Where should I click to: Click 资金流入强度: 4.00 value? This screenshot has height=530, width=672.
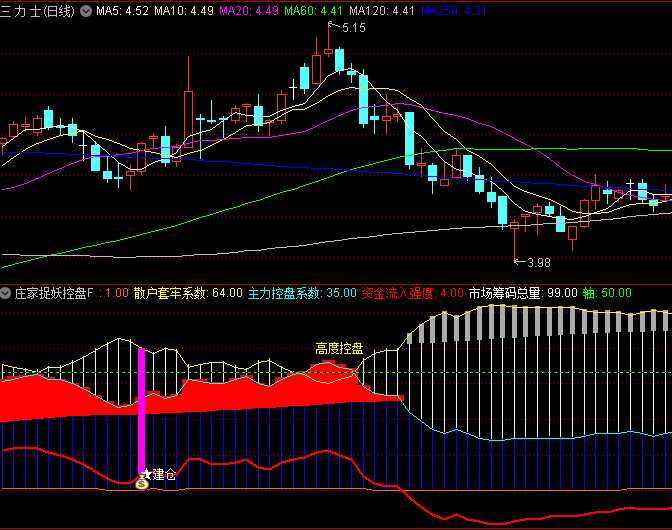[x=412, y=293]
